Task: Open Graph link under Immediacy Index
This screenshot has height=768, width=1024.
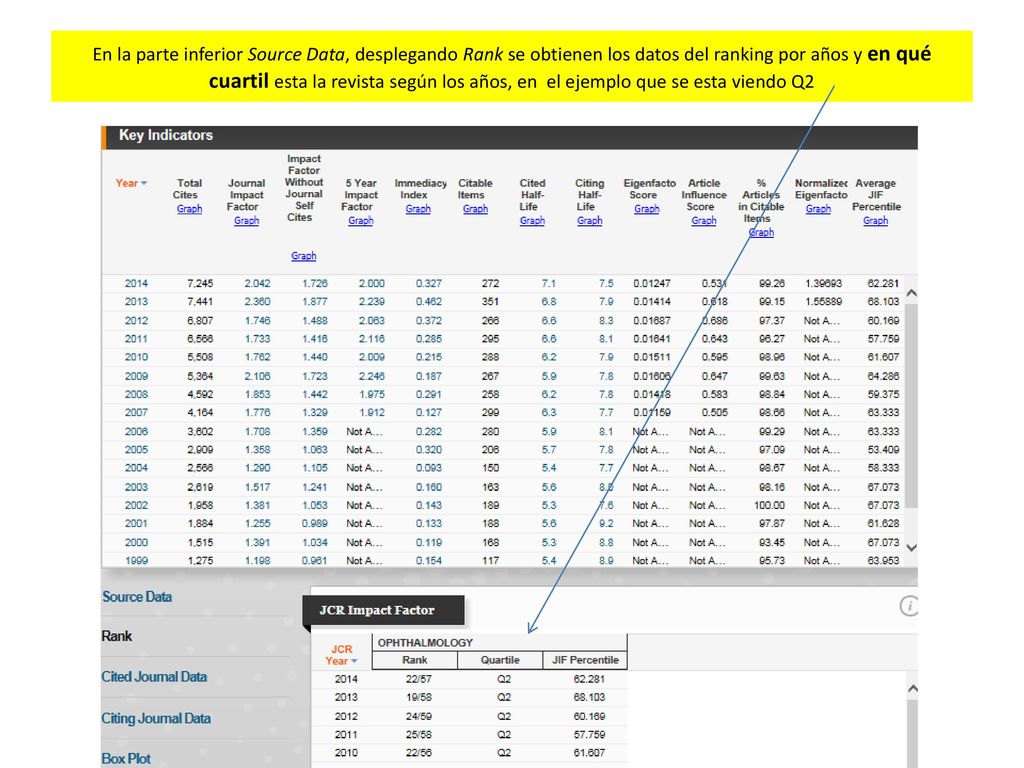Action: tap(418, 209)
